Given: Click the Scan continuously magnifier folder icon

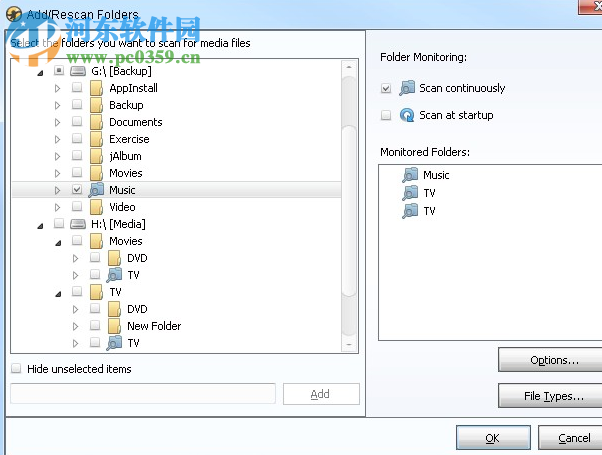Looking at the screenshot, I should pyautogui.click(x=407, y=88).
